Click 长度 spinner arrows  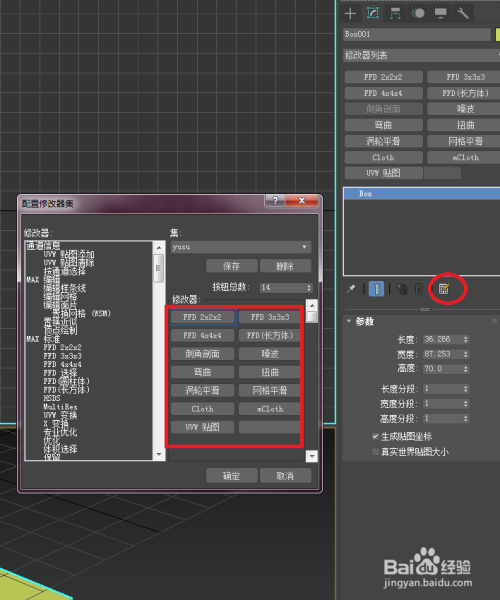click(x=466, y=339)
